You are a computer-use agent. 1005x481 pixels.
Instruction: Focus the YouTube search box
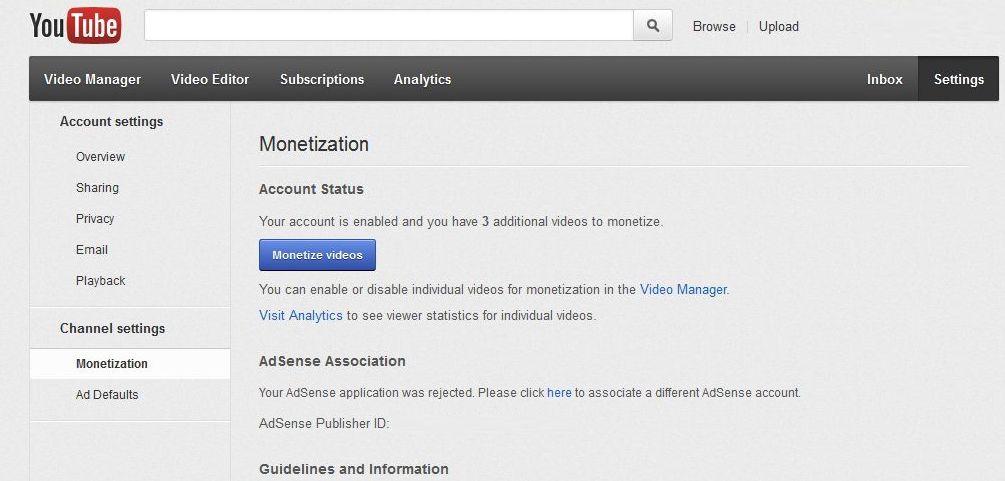coord(388,25)
